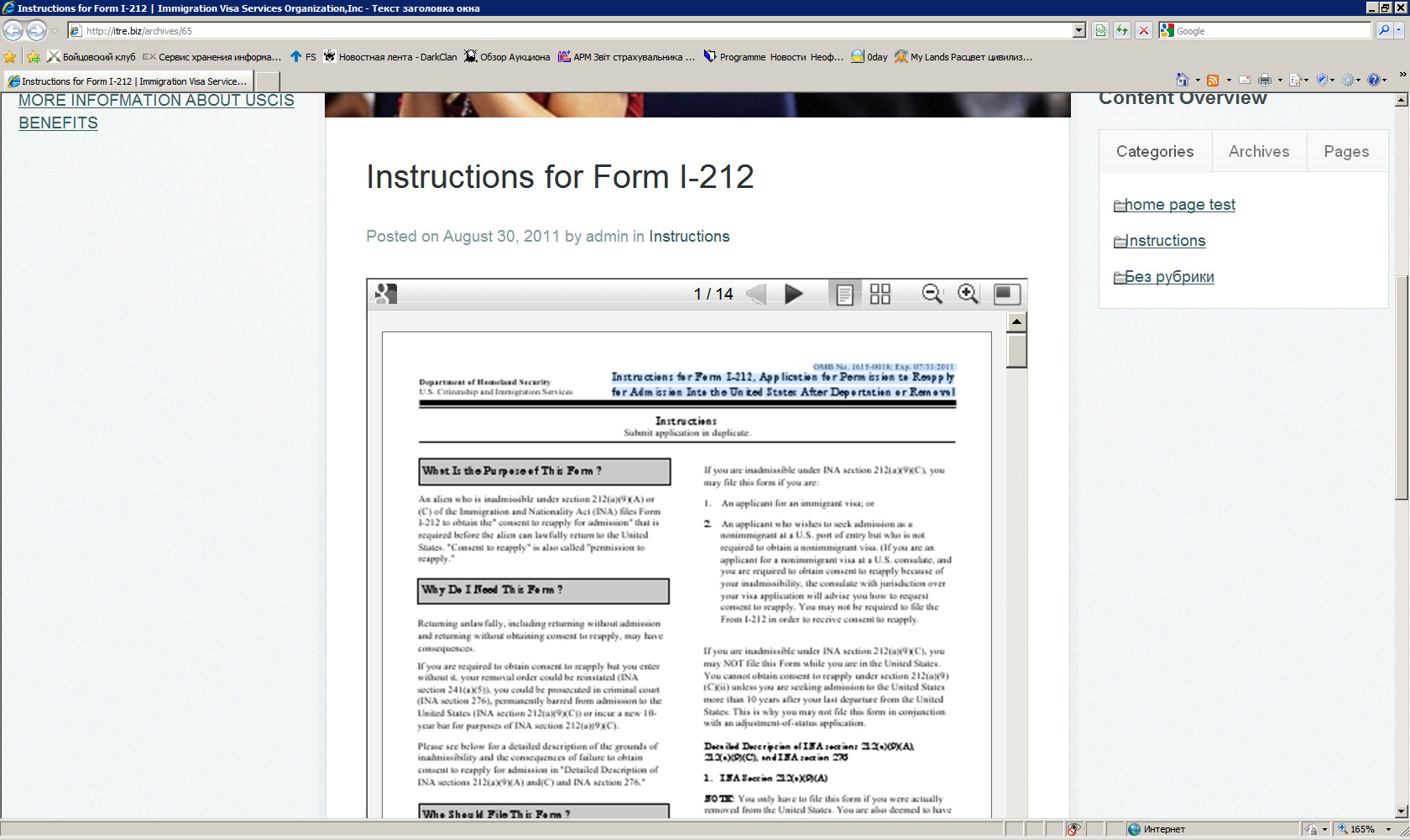This screenshot has height=840, width=1410.
Task: Open the home page test category
Action: [x=1180, y=205]
